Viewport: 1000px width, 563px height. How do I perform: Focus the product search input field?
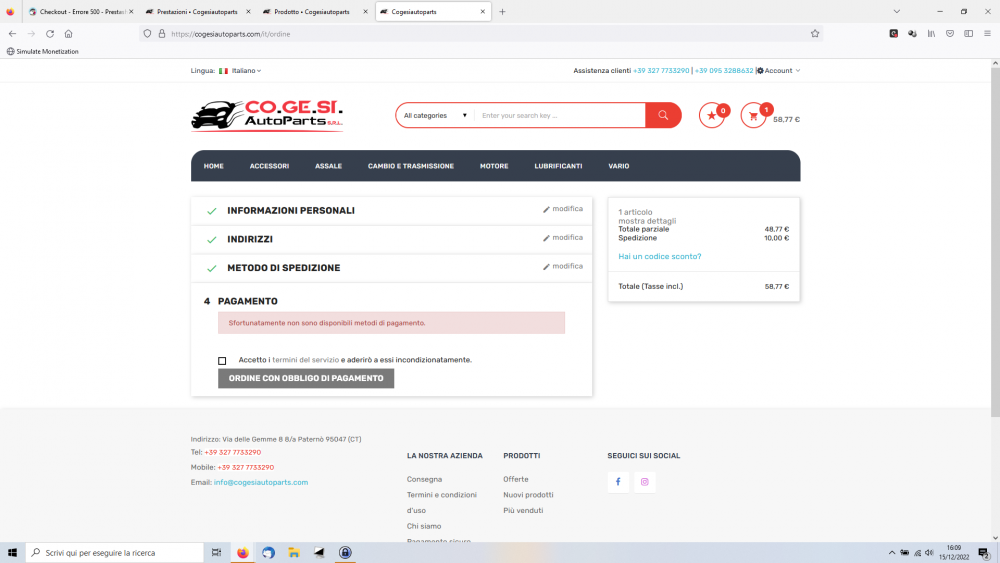coord(560,115)
